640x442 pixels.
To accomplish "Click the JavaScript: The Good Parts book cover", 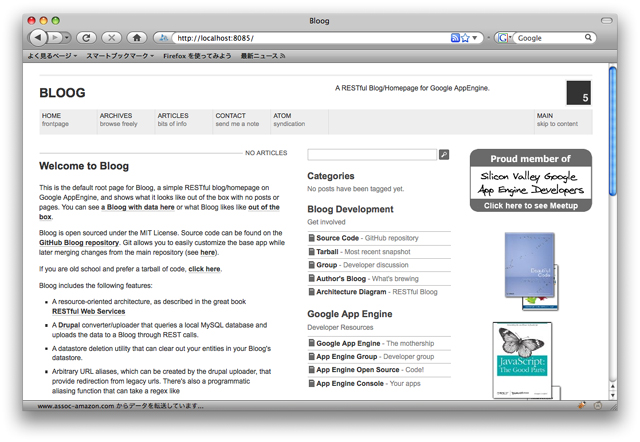I will point(522,360).
